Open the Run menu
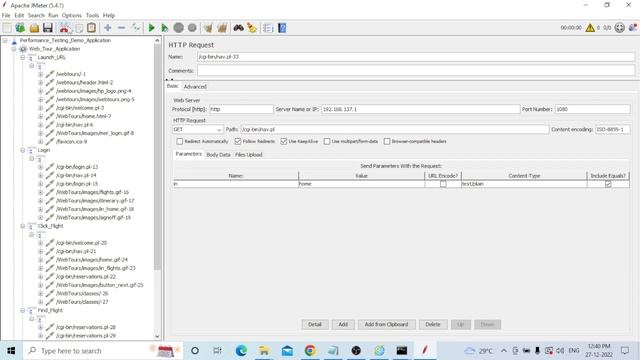The width and height of the screenshot is (640, 360). pyautogui.click(x=53, y=15)
